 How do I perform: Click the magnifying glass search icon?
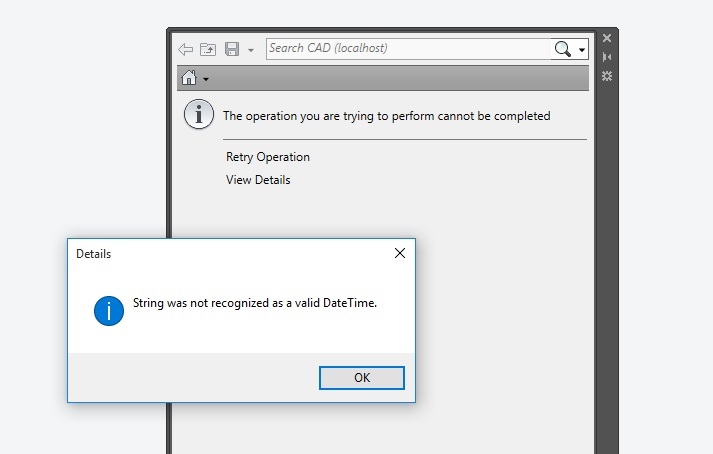[x=563, y=49]
